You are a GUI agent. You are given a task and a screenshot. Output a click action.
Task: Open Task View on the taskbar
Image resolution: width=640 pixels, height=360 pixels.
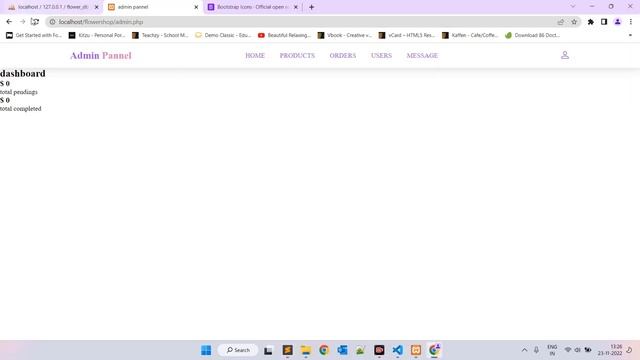click(268, 350)
